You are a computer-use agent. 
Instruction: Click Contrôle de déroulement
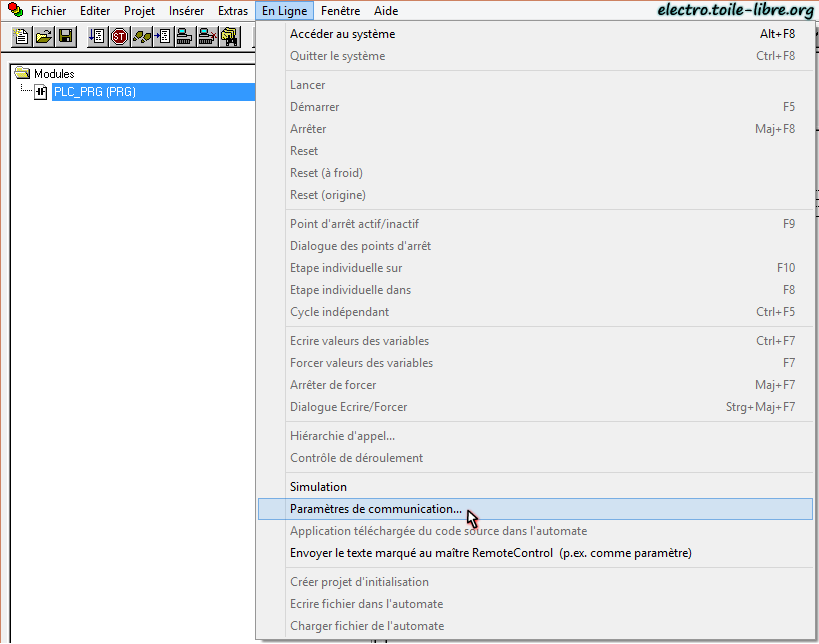[x=535, y=458]
